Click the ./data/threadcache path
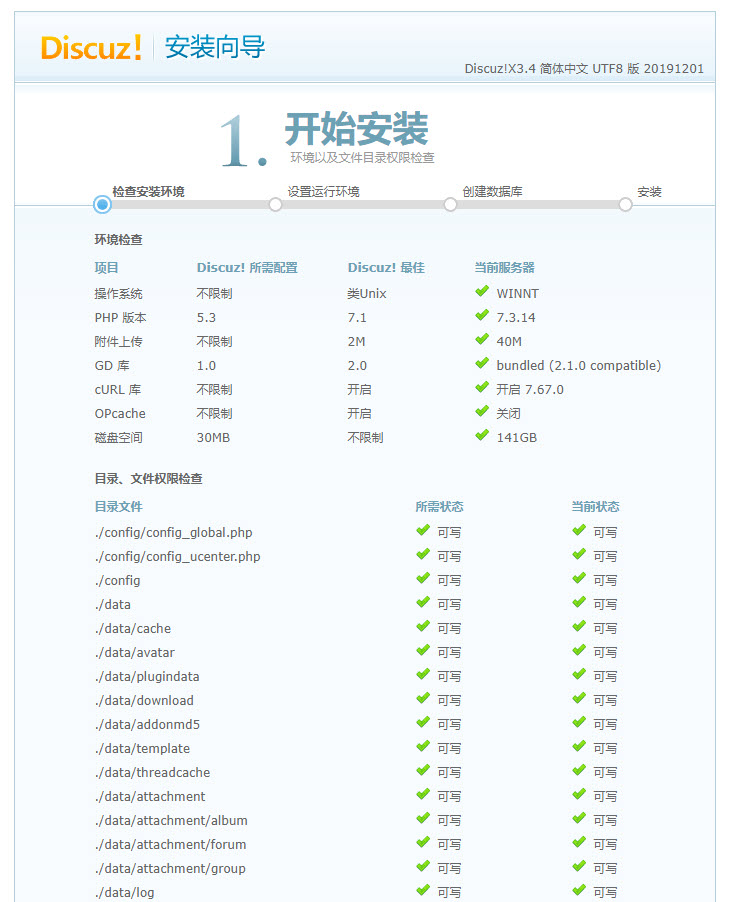Image resolution: width=739 pixels, height=902 pixels. [152, 773]
